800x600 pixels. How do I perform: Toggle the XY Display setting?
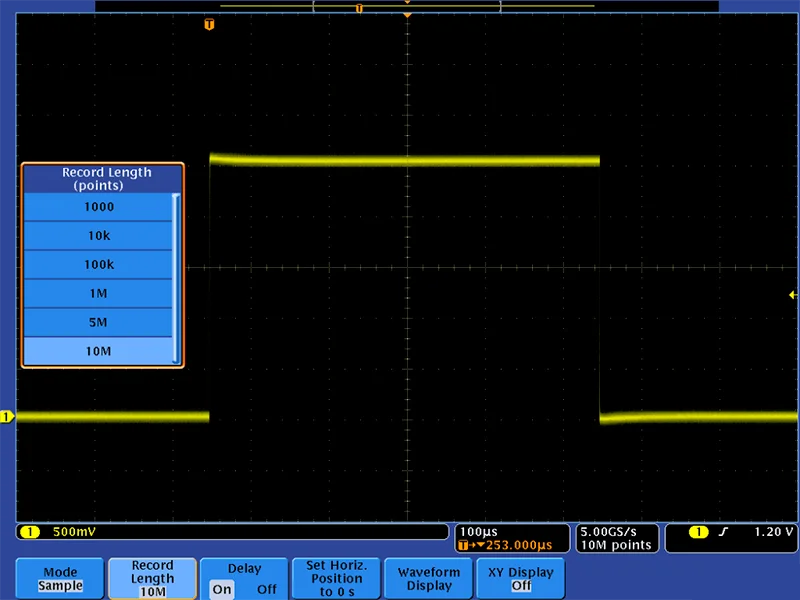[x=520, y=579]
